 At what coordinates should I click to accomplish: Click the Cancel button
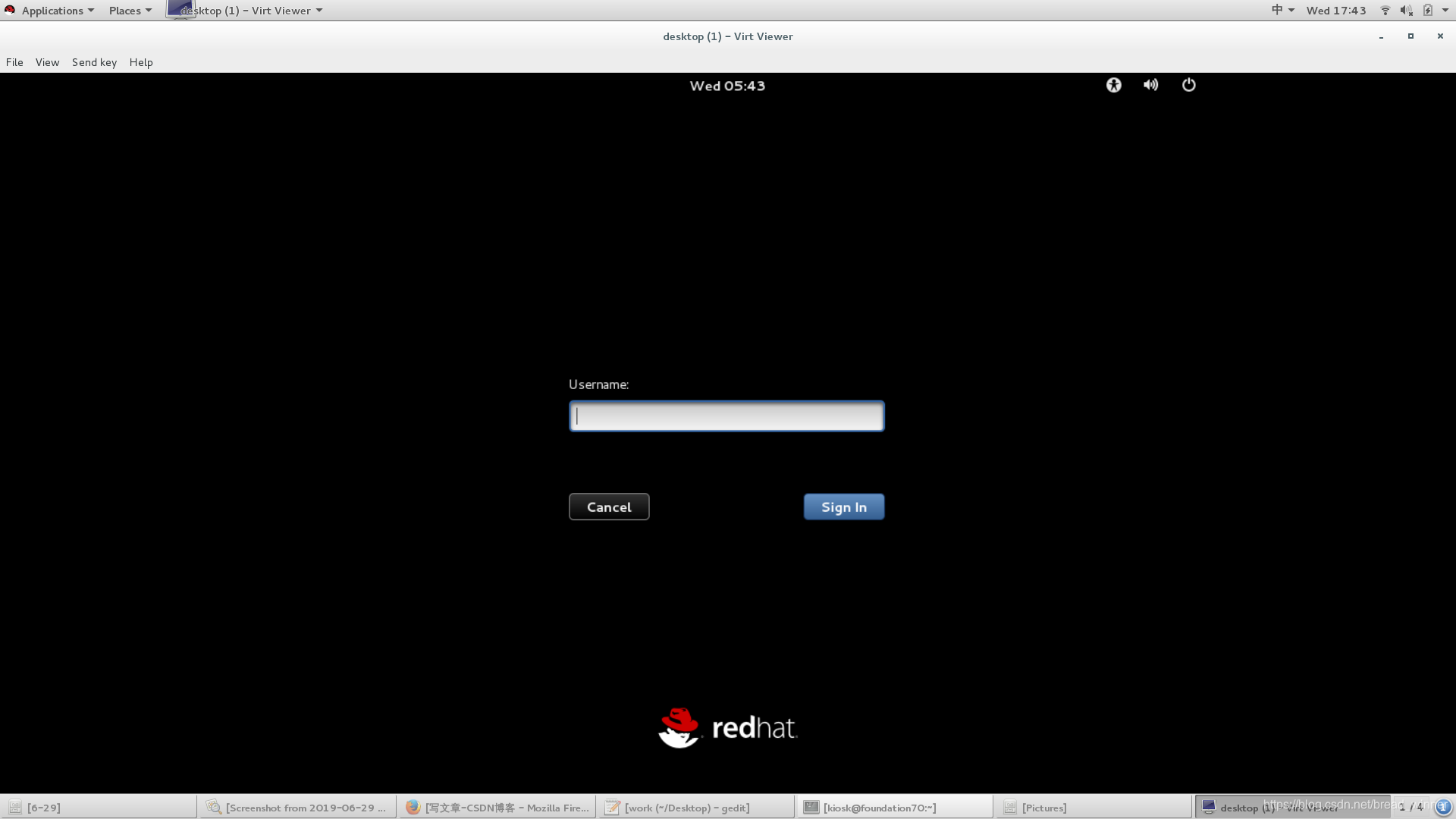point(609,507)
